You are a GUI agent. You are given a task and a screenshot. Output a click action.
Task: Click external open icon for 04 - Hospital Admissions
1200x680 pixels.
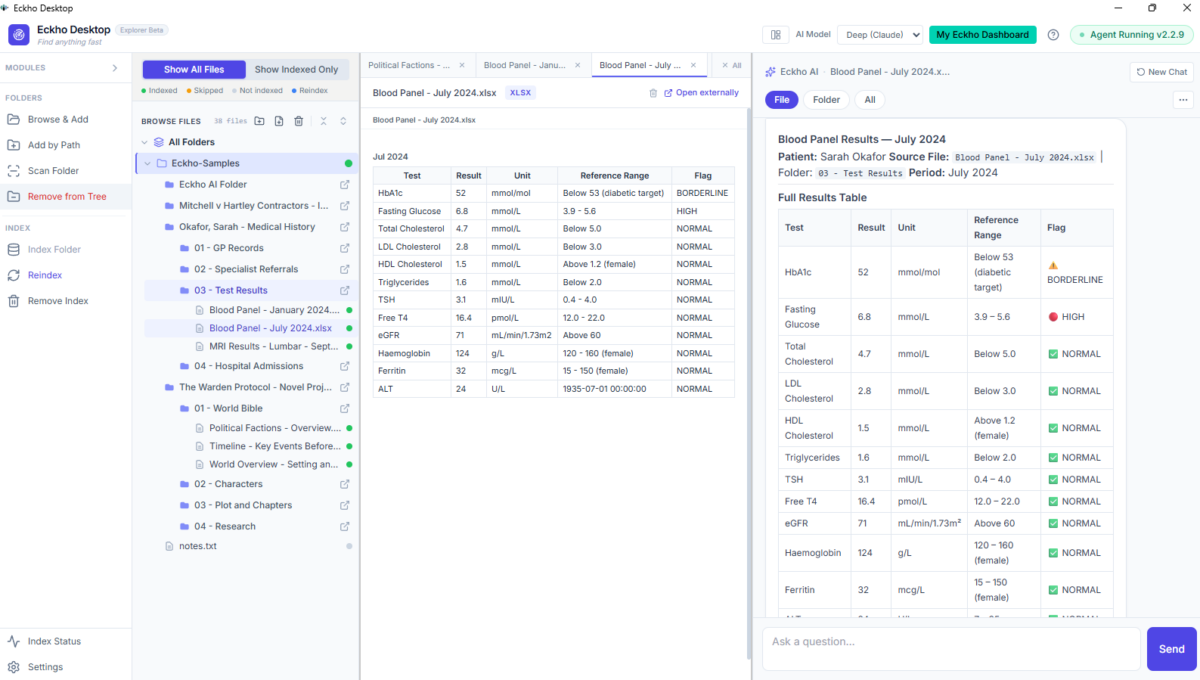(x=345, y=366)
